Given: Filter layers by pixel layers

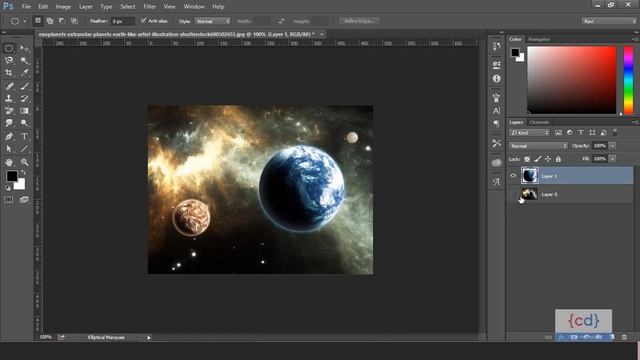Looking at the screenshot, I should pos(558,133).
